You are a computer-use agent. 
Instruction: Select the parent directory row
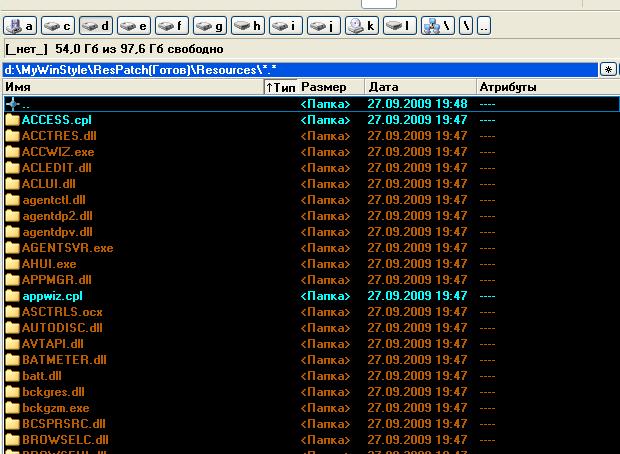pos(312,104)
